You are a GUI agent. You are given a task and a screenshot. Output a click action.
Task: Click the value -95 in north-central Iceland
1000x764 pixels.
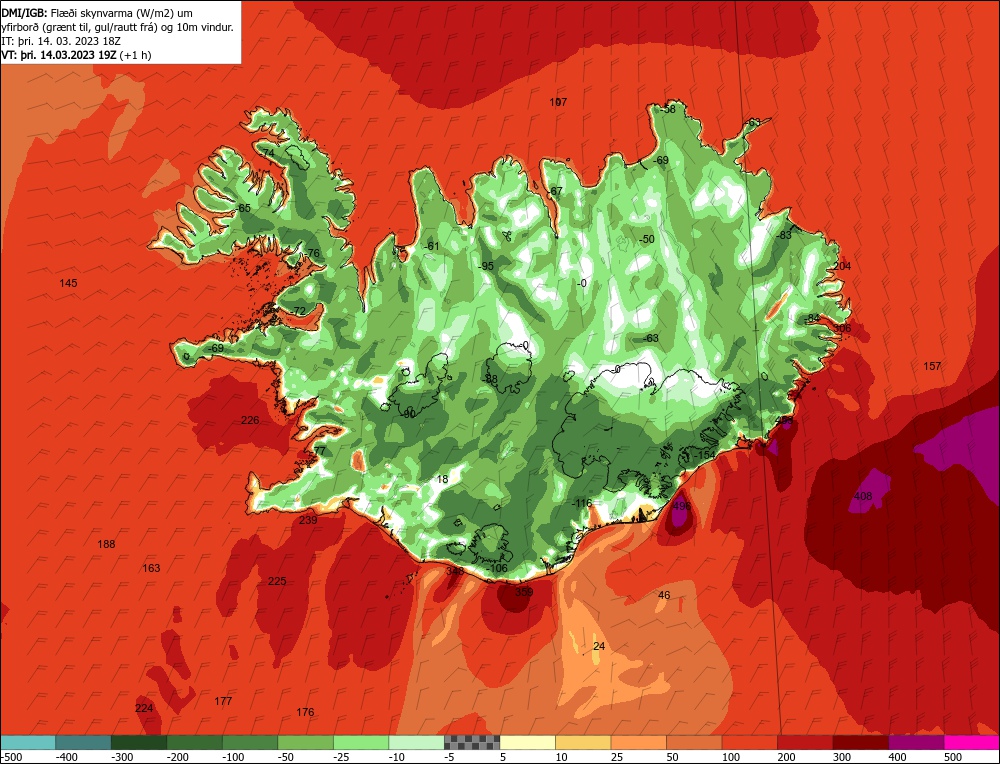(x=487, y=267)
